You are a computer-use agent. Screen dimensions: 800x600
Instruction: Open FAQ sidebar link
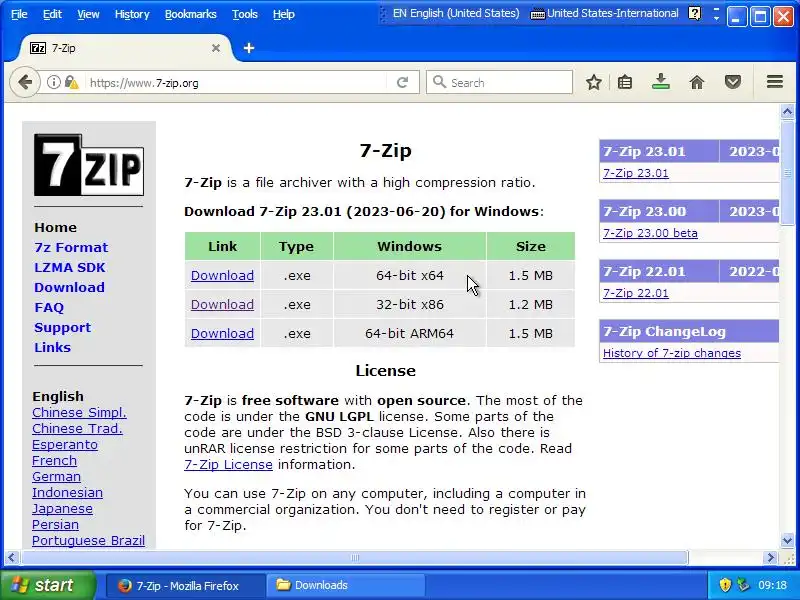pyautogui.click(x=49, y=308)
